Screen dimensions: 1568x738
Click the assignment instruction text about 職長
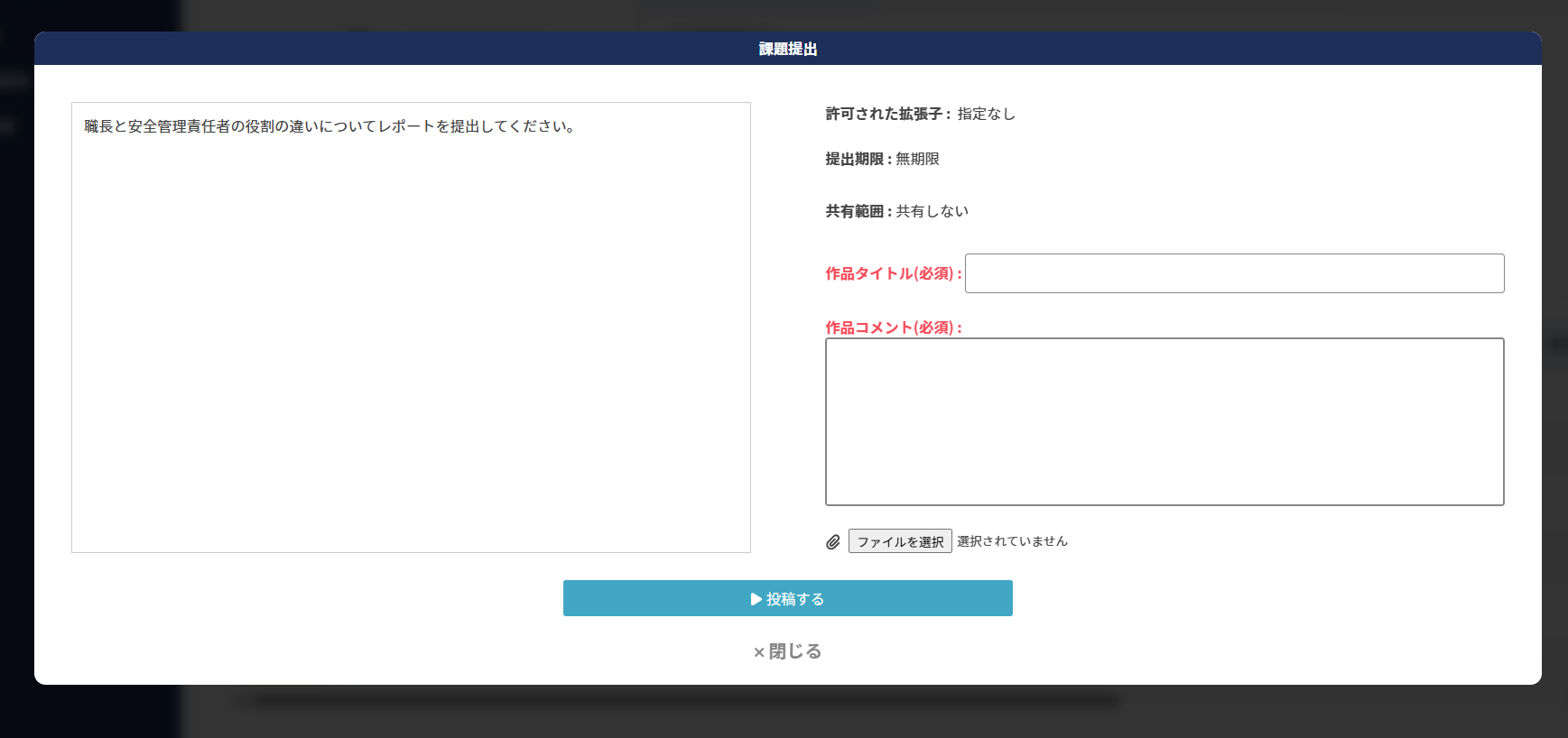[329, 126]
